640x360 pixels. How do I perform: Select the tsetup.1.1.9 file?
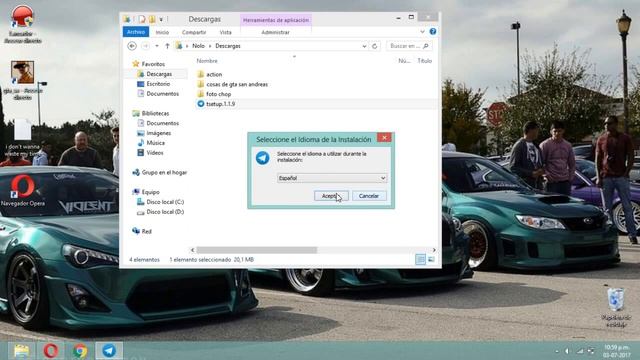[220, 104]
